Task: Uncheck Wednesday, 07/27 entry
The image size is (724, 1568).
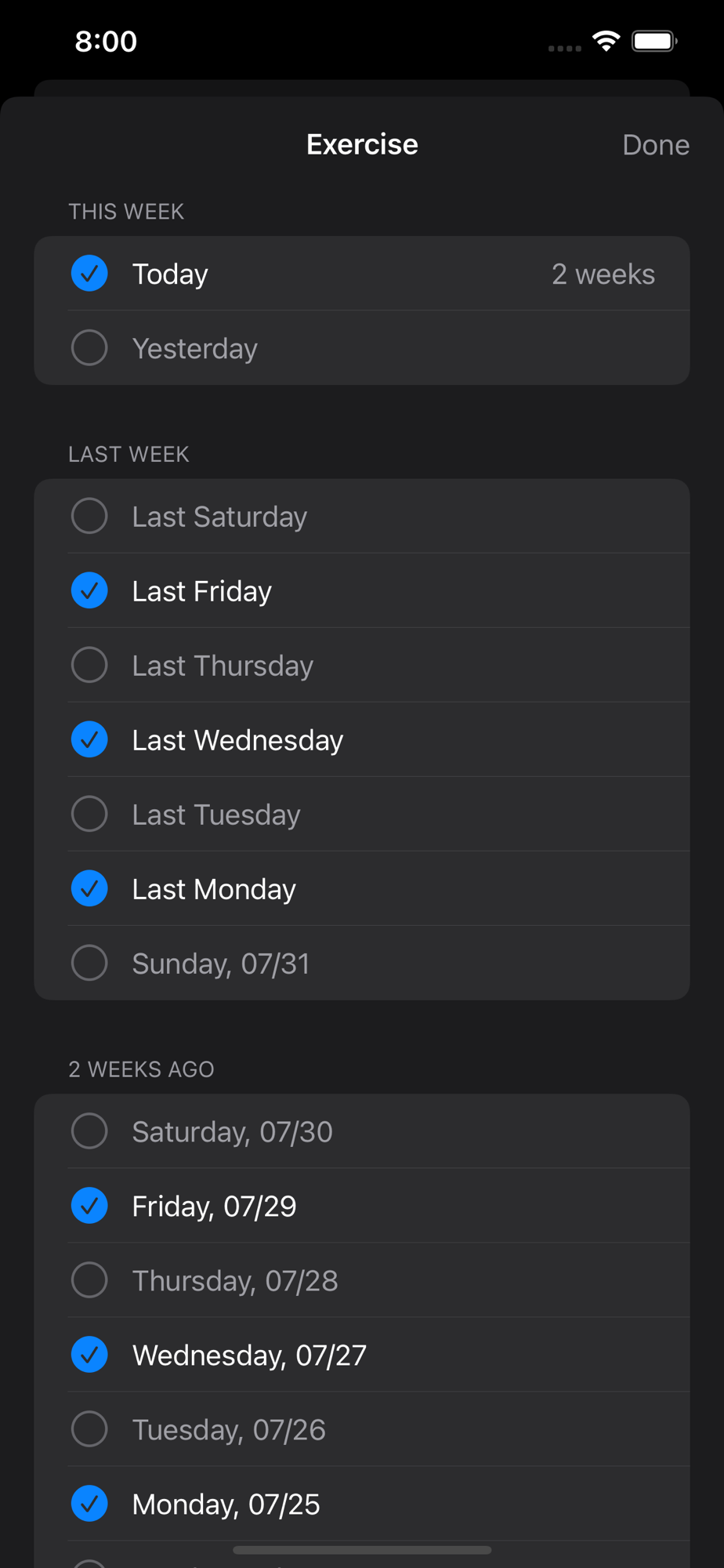Action: coord(89,1356)
